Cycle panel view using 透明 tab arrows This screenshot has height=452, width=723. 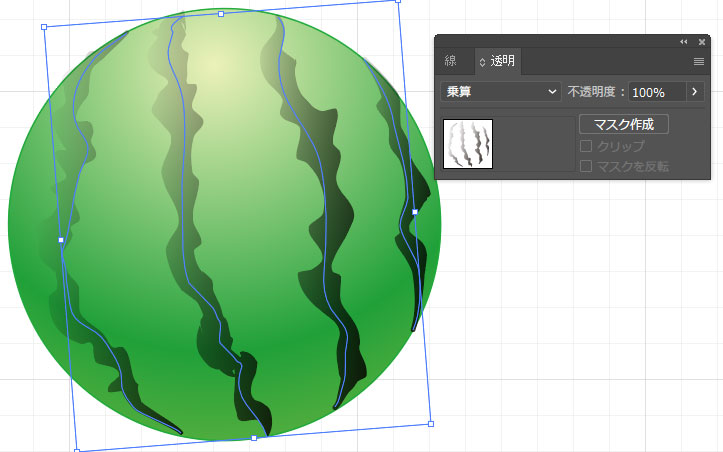(x=483, y=62)
